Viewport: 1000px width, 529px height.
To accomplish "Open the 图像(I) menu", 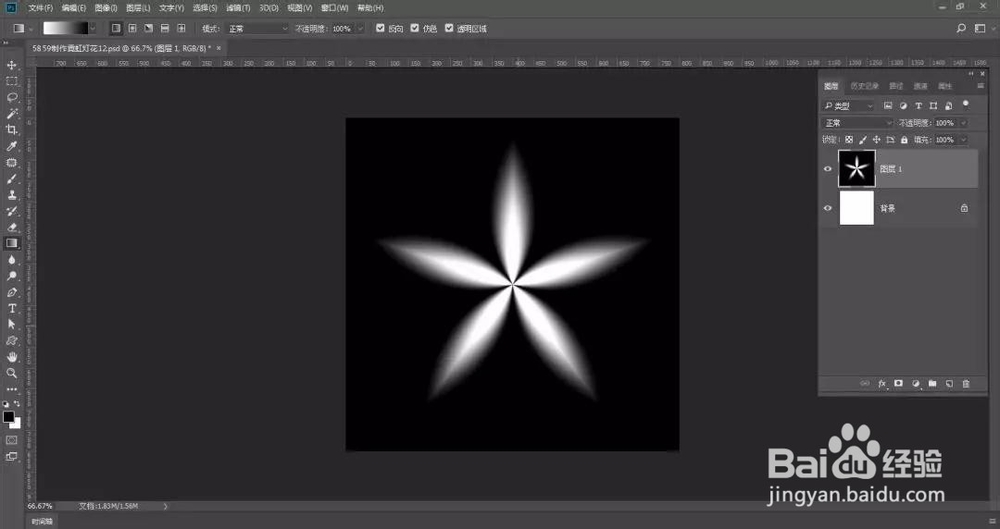I will click(x=106, y=8).
